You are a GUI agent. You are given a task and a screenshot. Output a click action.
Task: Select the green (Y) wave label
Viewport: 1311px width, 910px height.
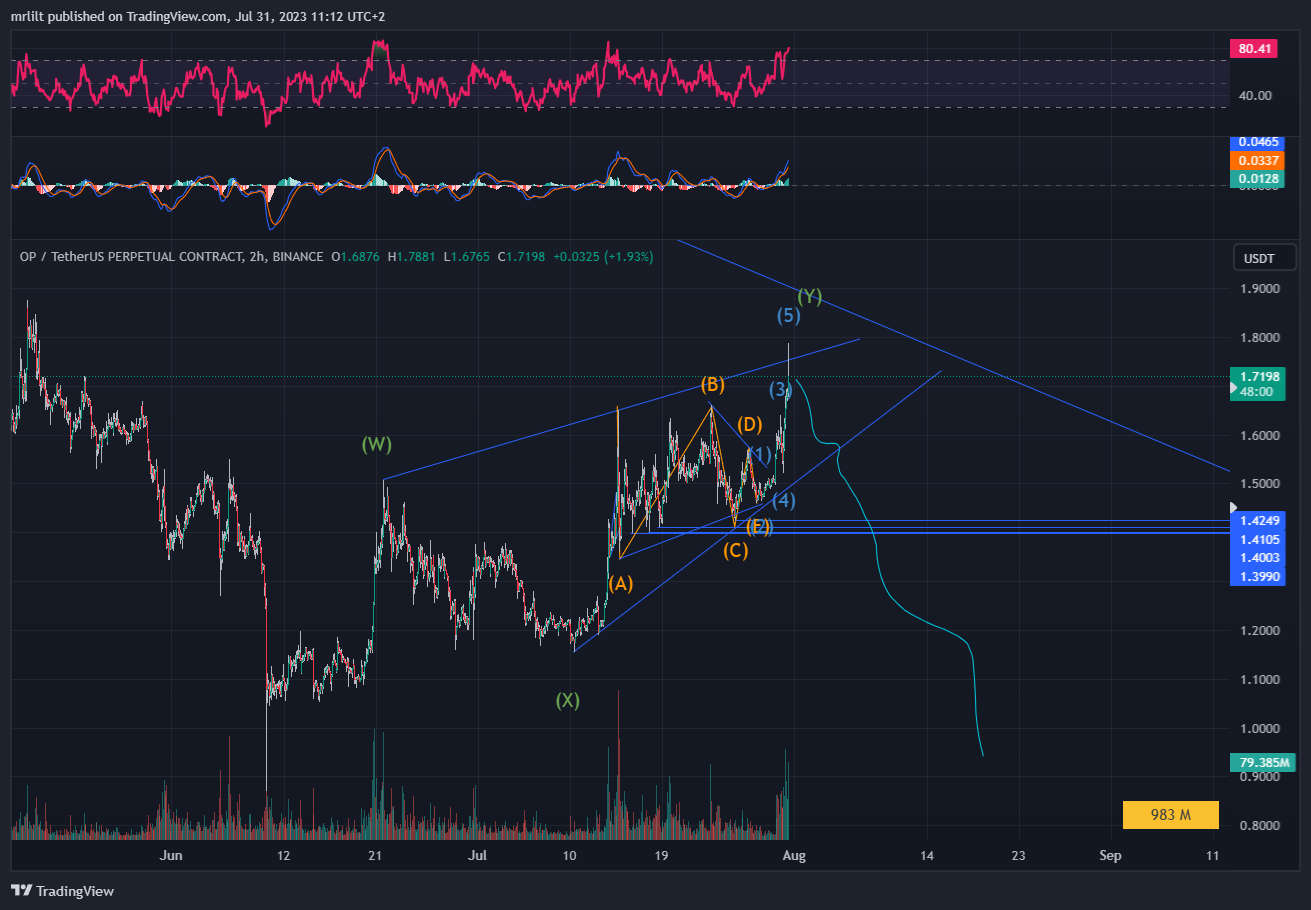[x=809, y=296]
